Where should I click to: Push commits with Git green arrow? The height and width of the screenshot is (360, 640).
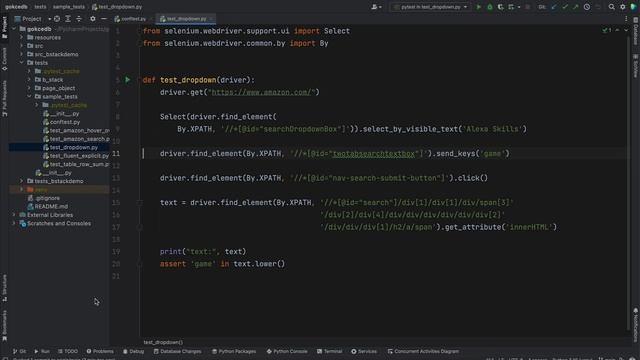pos(576,7)
